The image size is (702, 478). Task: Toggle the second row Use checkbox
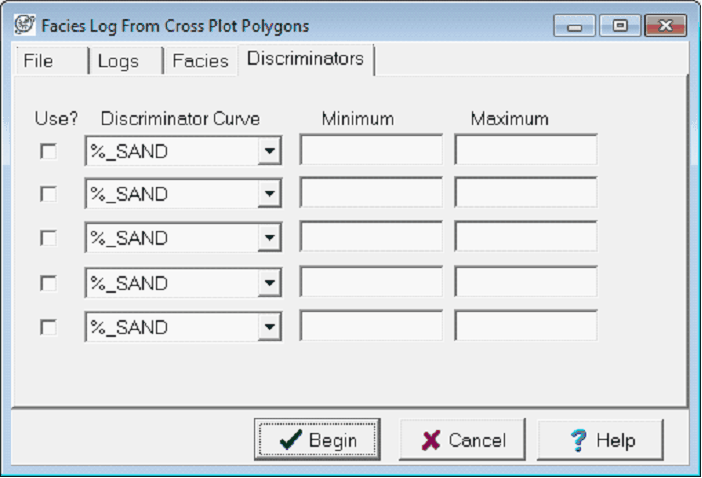coord(48,194)
